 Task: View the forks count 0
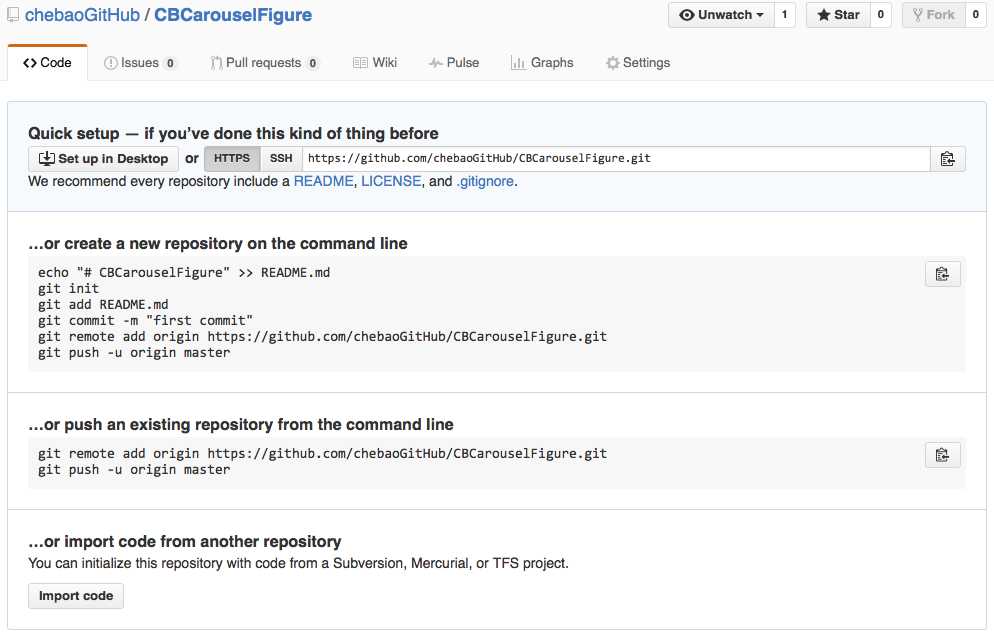[x=976, y=15]
